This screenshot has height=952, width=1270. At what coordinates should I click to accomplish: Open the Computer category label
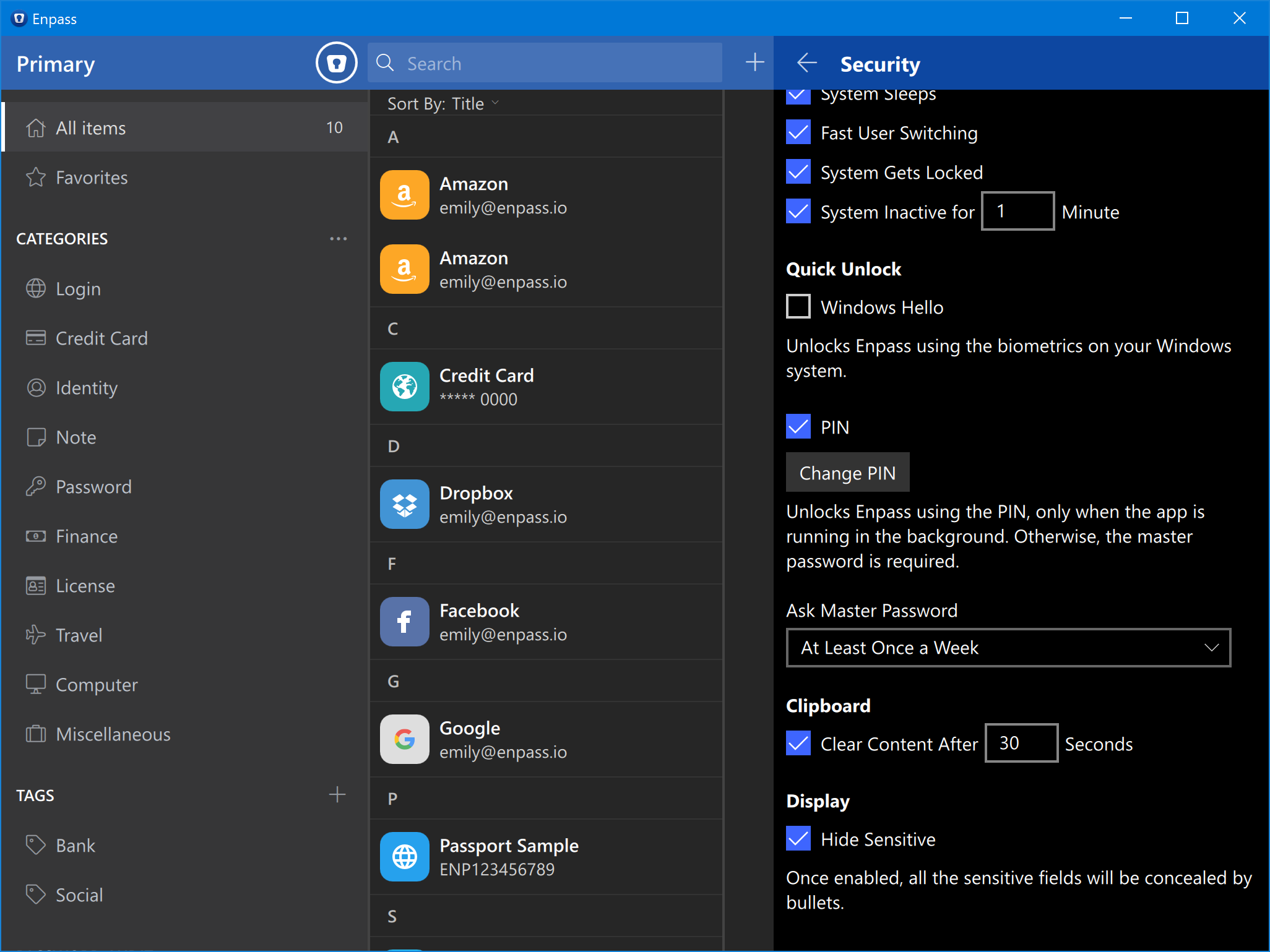pos(97,685)
